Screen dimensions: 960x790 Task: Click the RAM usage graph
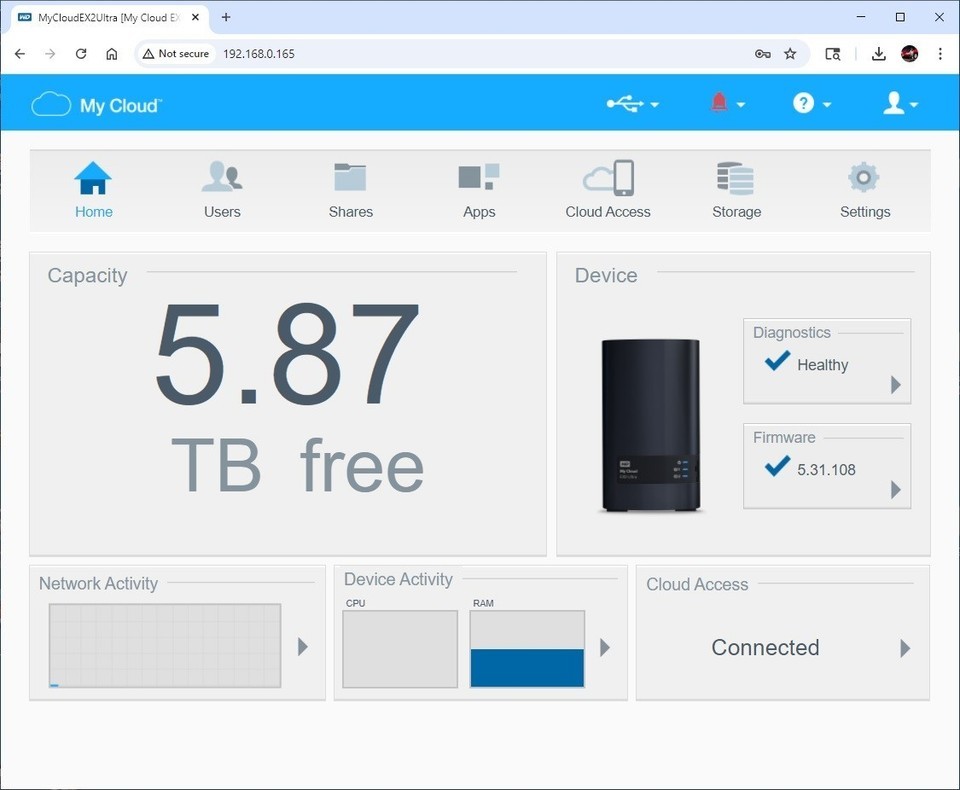click(x=527, y=650)
